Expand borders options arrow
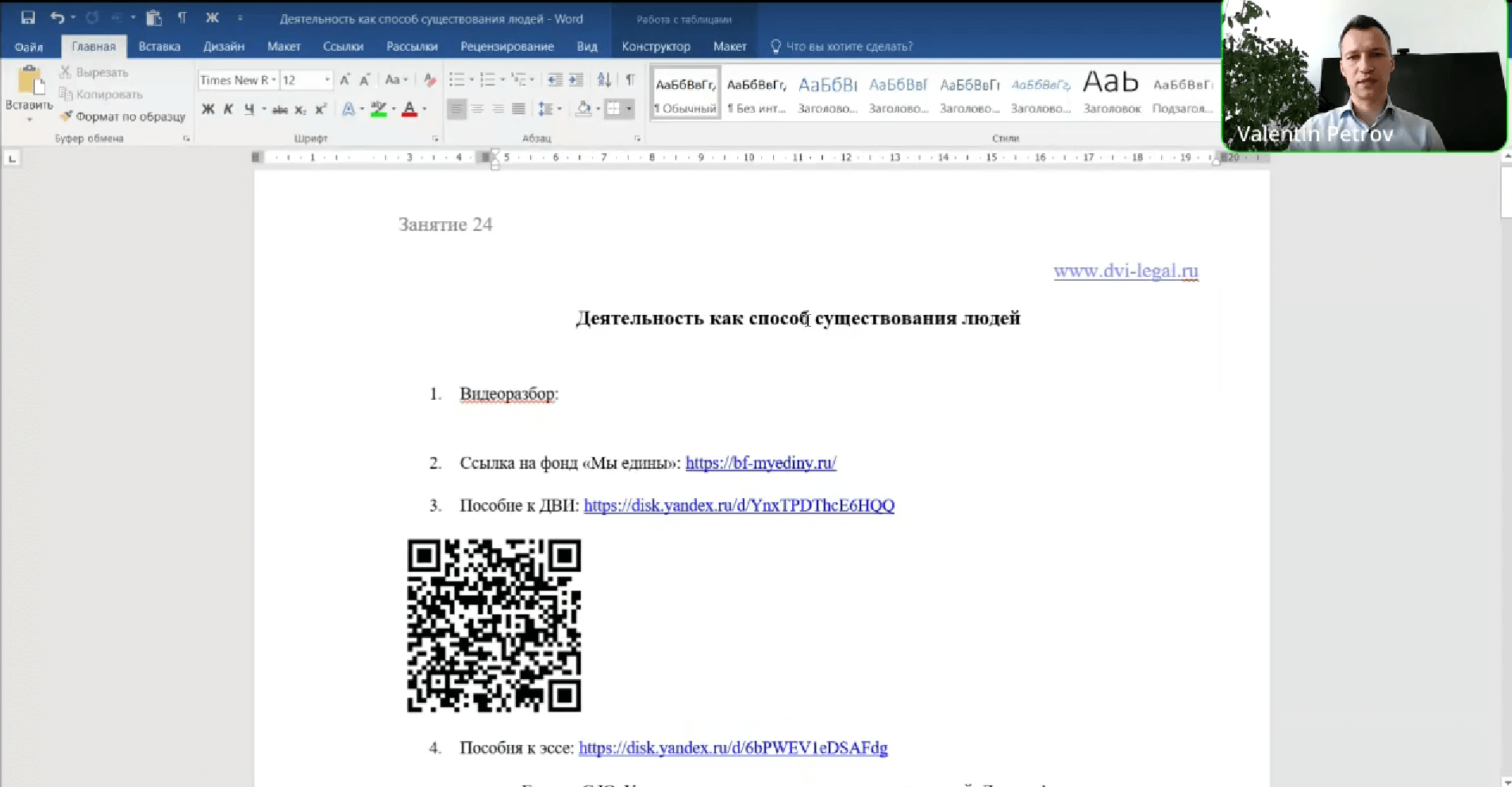Image resolution: width=1512 pixels, height=787 pixels. click(x=629, y=109)
